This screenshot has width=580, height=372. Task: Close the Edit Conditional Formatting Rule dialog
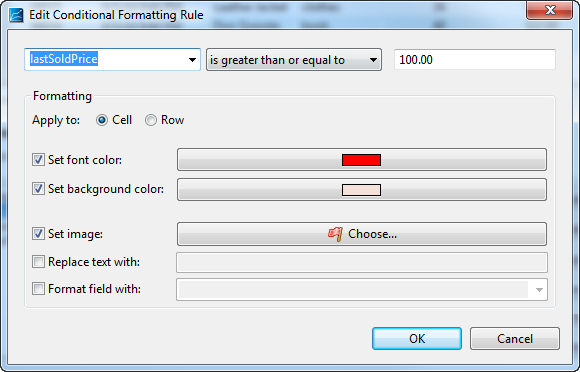(550, 10)
